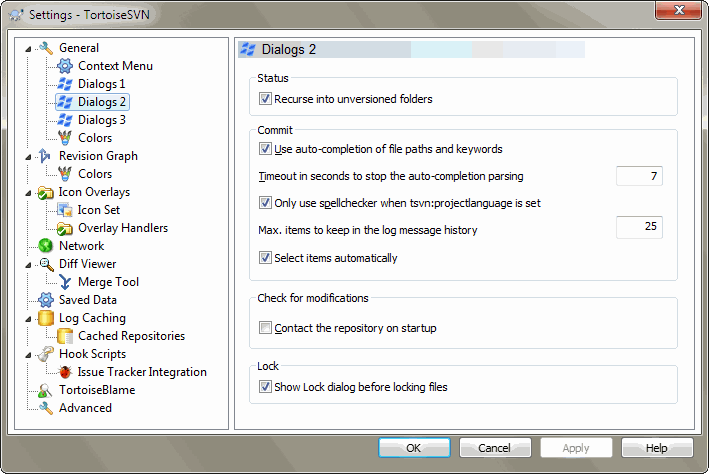Image resolution: width=709 pixels, height=474 pixels.
Task: Click the Icon Overlays folder icon
Action: click(46, 193)
